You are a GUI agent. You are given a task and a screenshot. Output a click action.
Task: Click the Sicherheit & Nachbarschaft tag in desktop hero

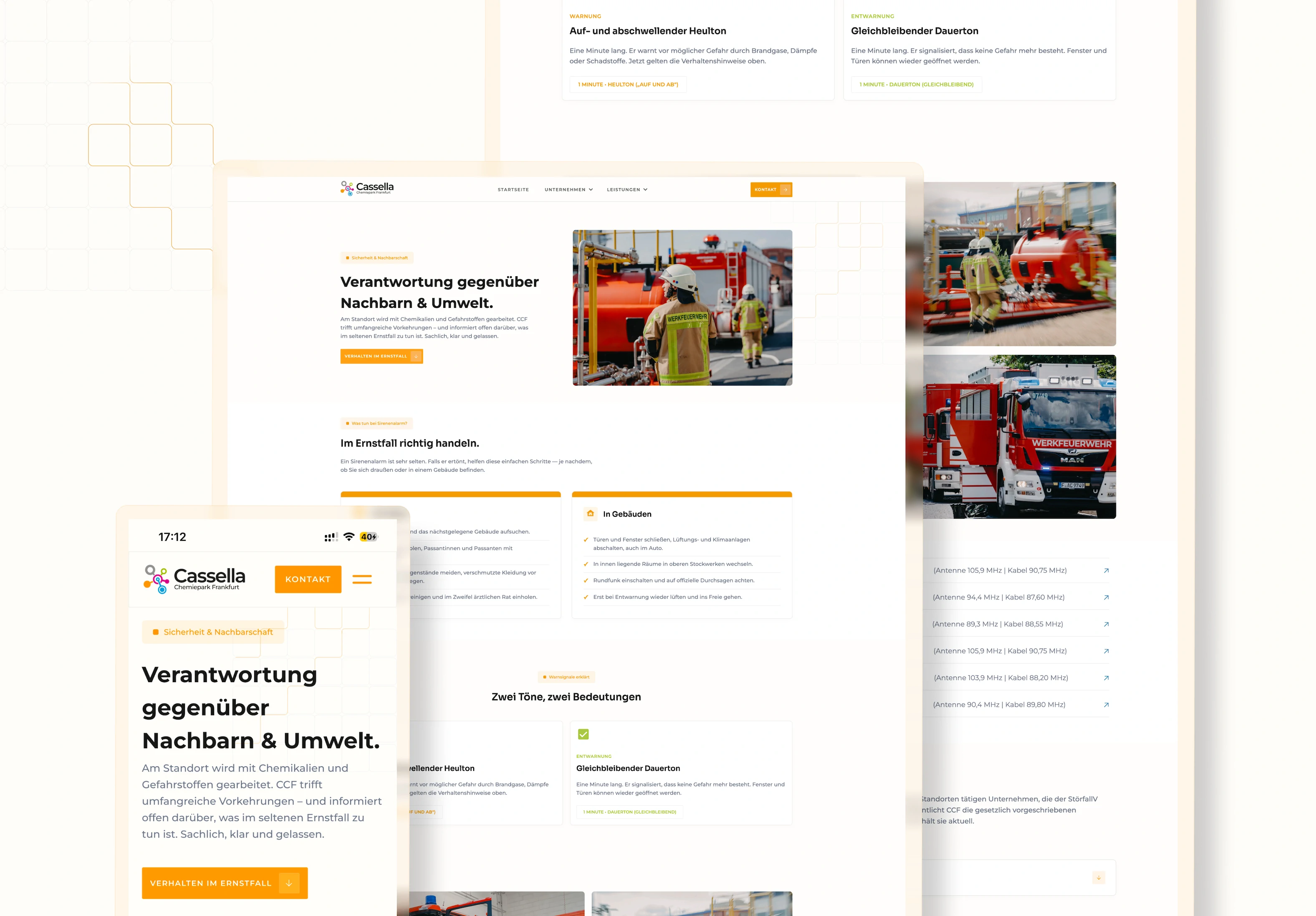pos(376,258)
